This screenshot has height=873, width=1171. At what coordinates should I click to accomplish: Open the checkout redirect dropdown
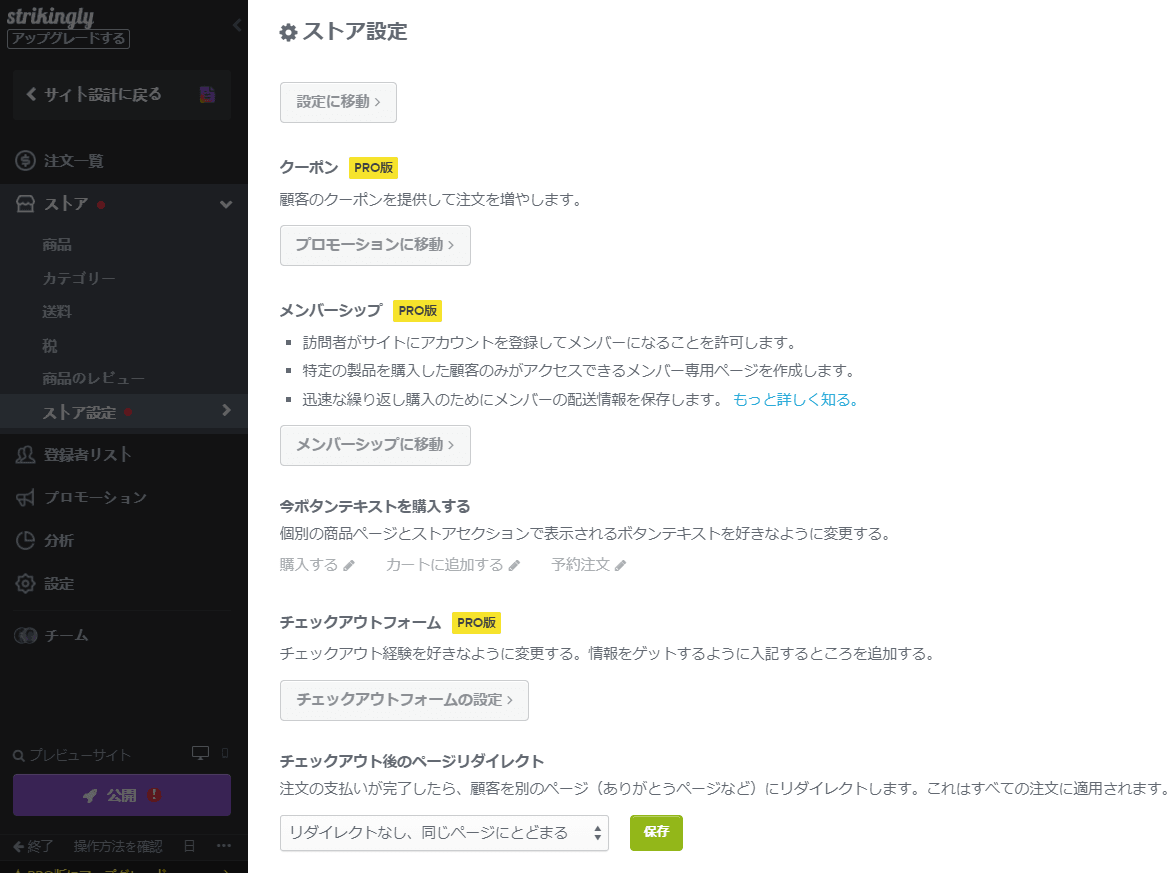click(x=444, y=832)
